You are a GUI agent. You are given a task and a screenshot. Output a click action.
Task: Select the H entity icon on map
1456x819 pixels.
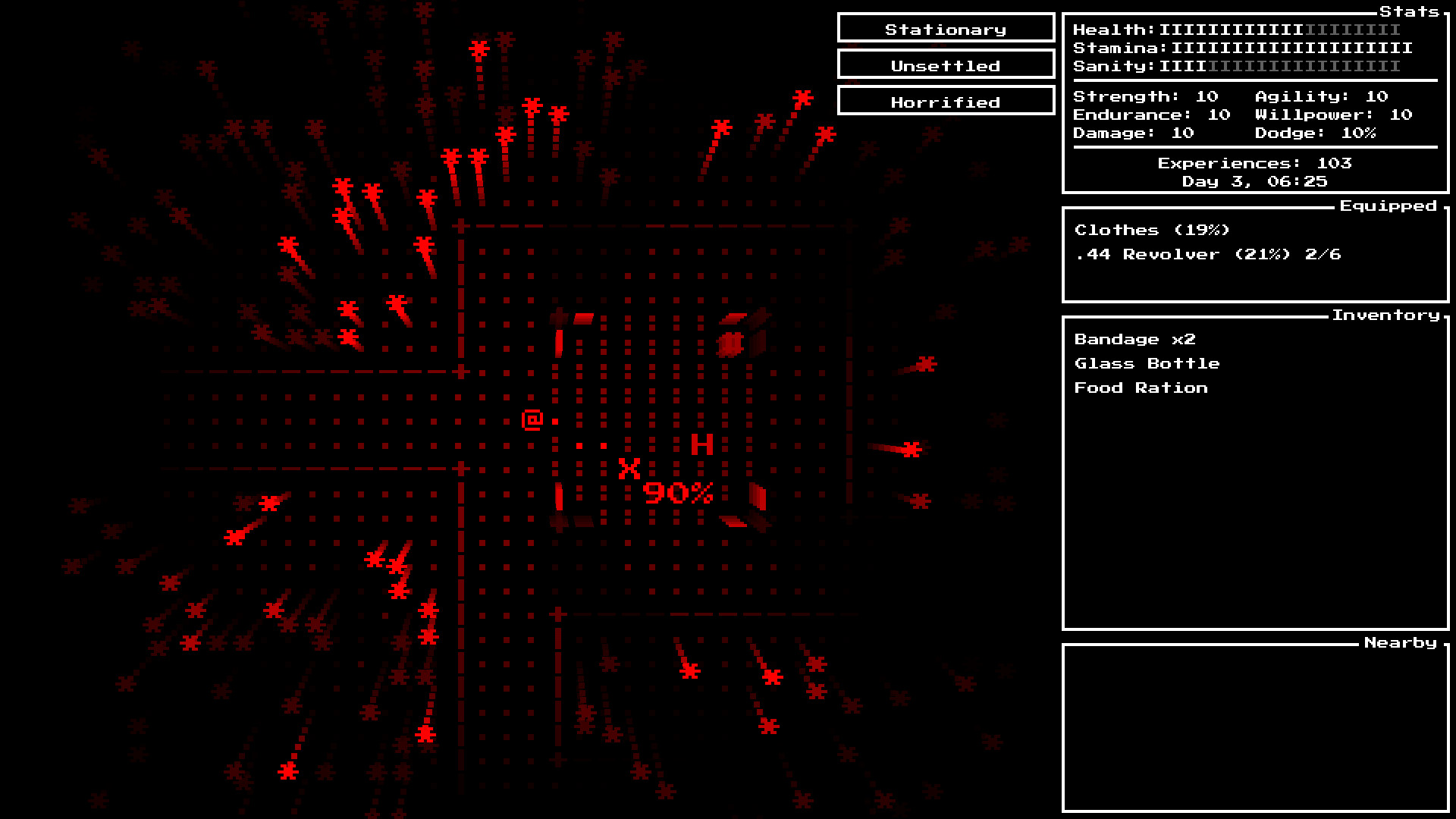[x=695, y=444]
